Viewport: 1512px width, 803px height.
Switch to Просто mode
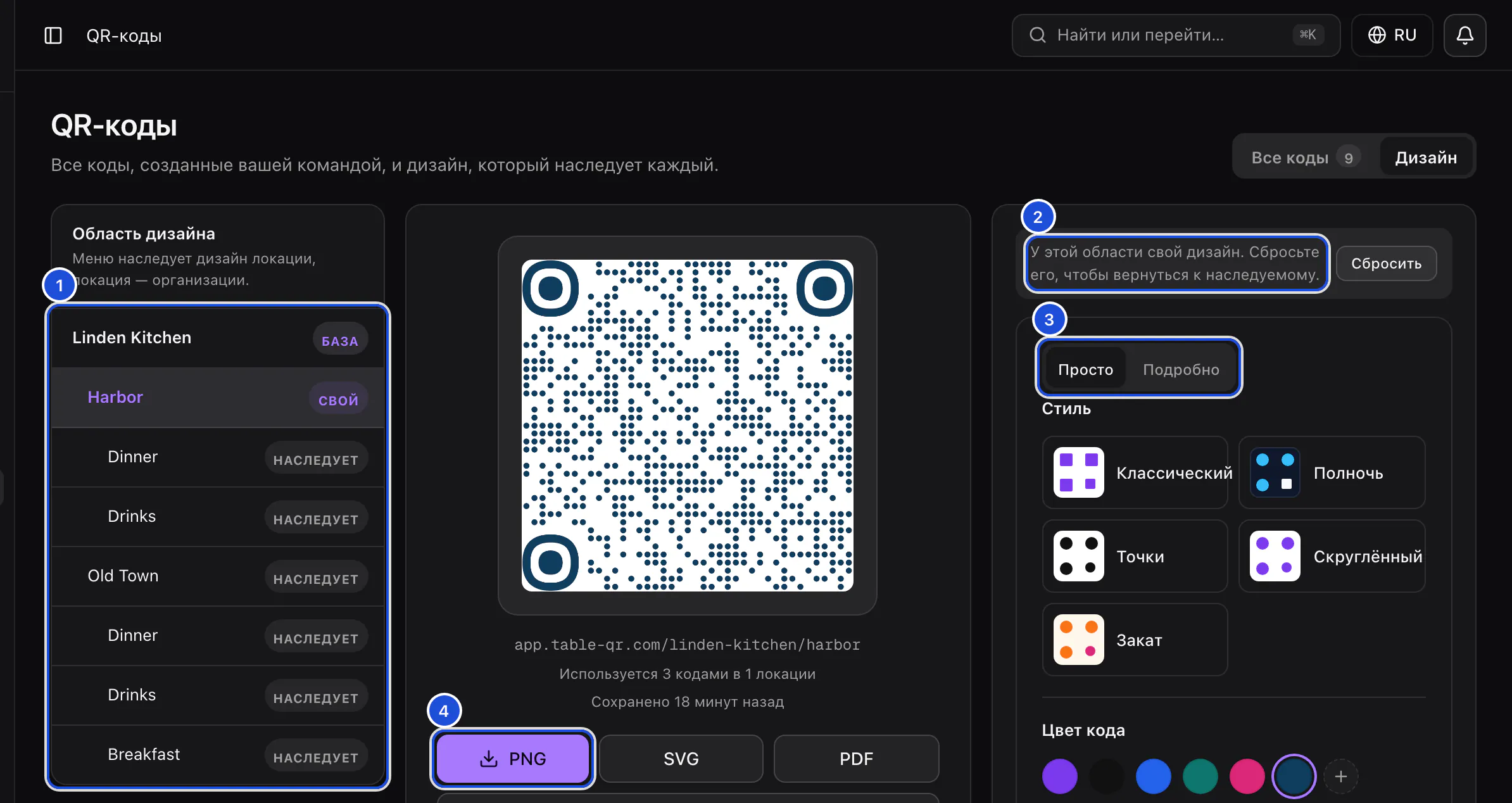pos(1085,369)
